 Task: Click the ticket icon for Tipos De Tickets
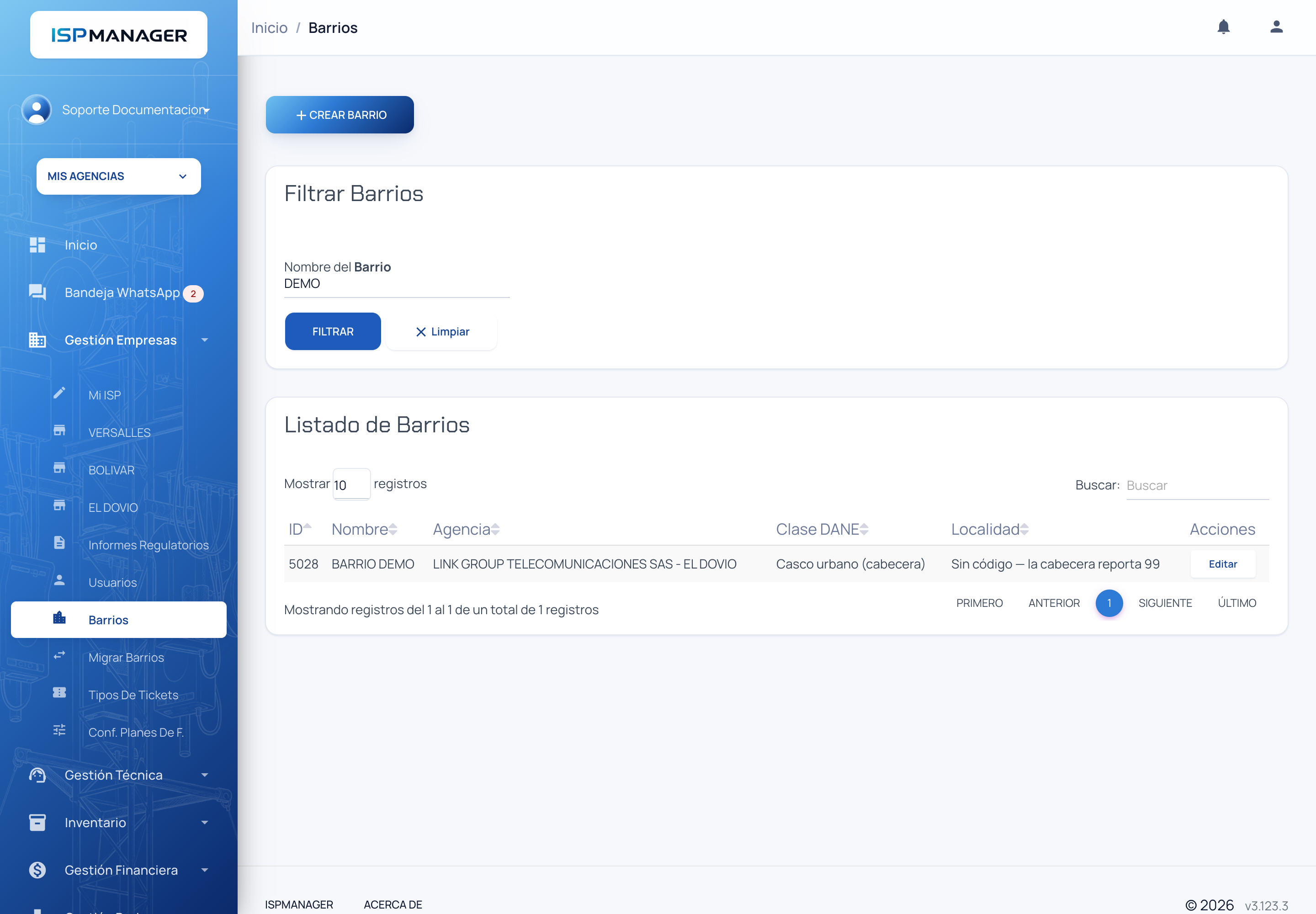coord(59,693)
